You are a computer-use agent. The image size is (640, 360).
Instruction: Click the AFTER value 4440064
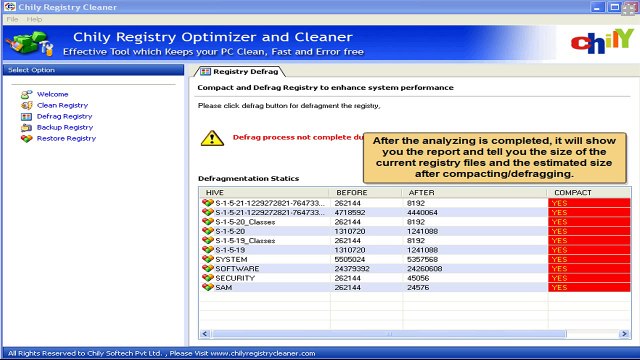coord(422,213)
